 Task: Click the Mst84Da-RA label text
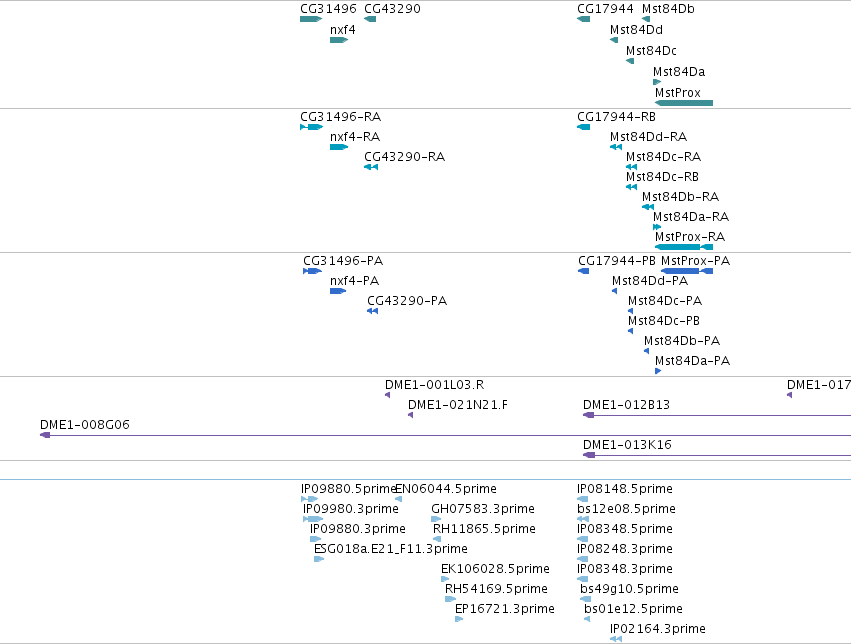(691, 217)
